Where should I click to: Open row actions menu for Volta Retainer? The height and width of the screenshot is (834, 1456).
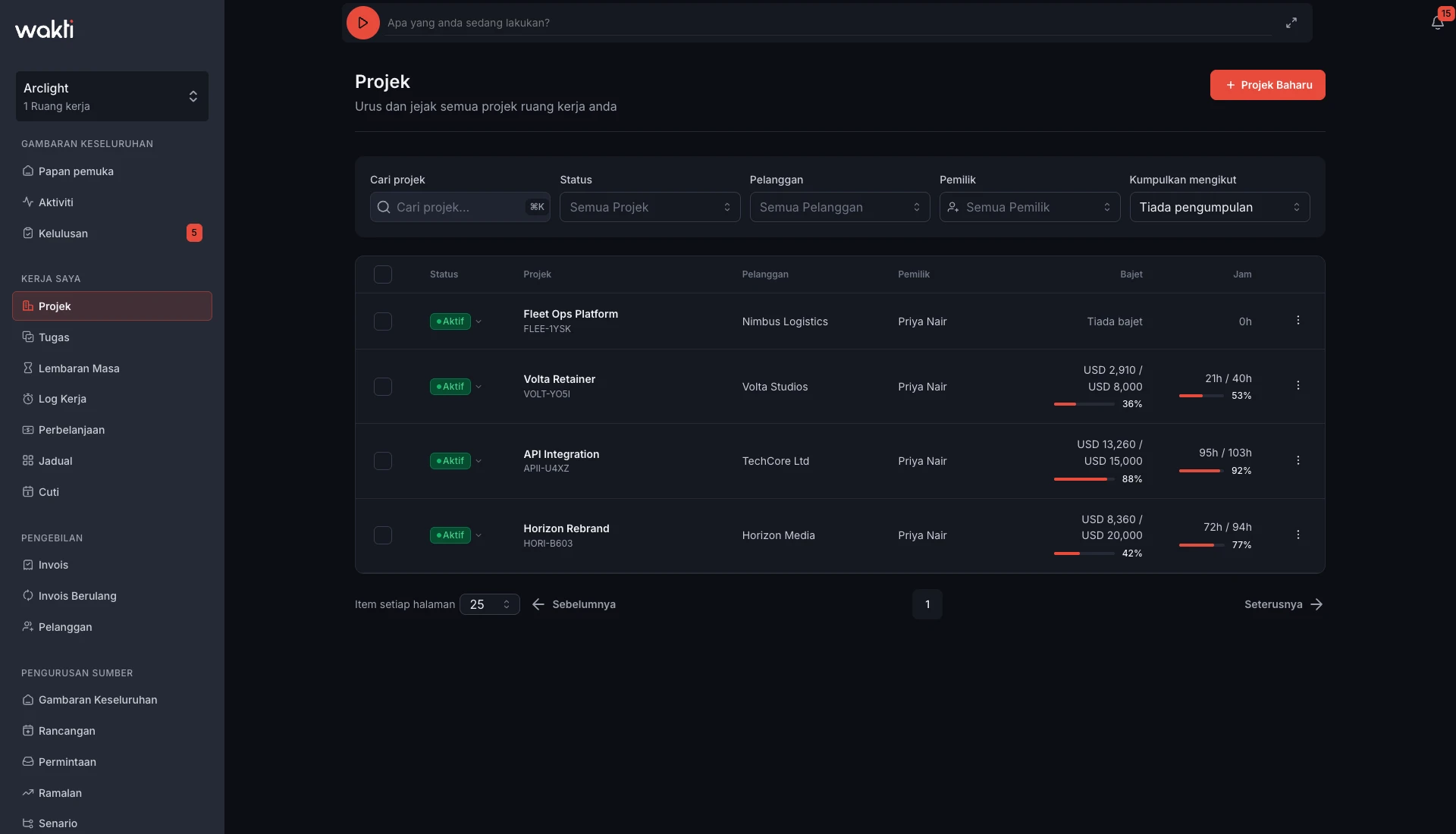coord(1298,386)
